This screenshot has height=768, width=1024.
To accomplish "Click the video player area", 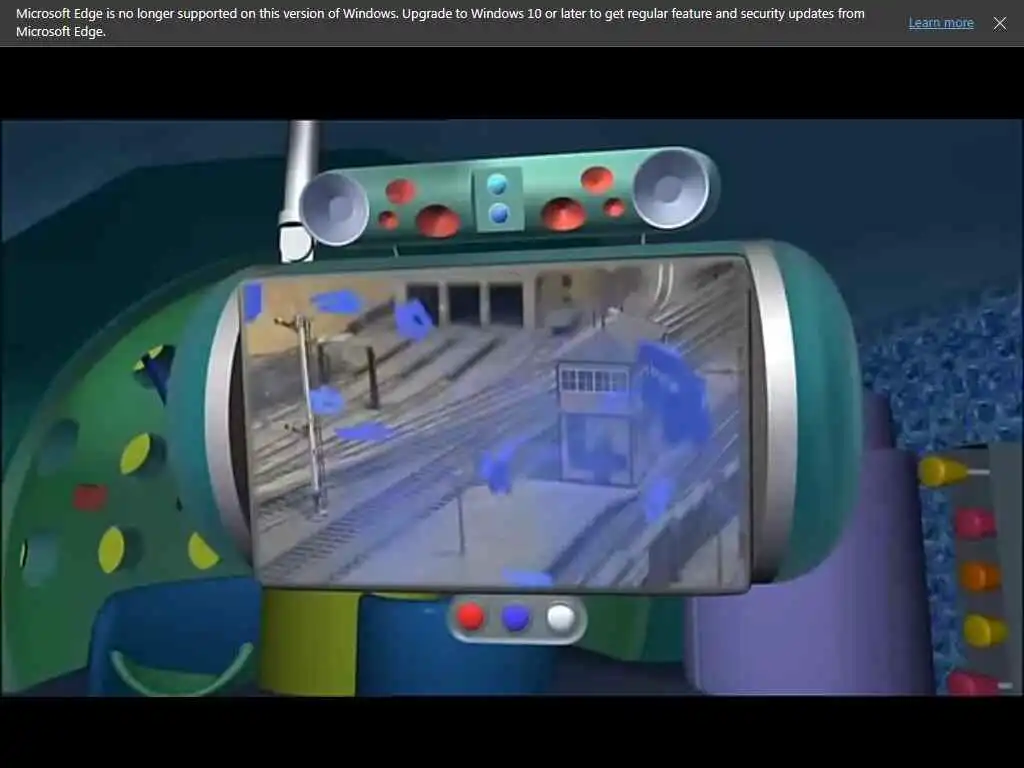I will (x=512, y=407).
